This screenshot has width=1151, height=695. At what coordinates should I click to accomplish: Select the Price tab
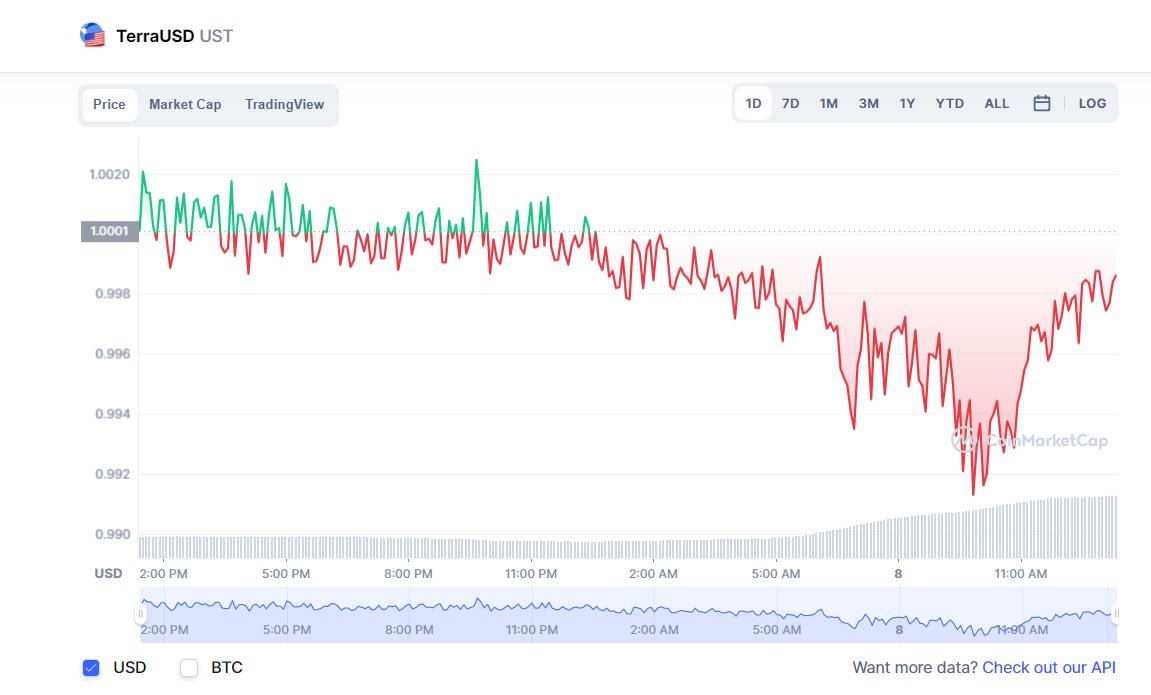coord(109,104)
